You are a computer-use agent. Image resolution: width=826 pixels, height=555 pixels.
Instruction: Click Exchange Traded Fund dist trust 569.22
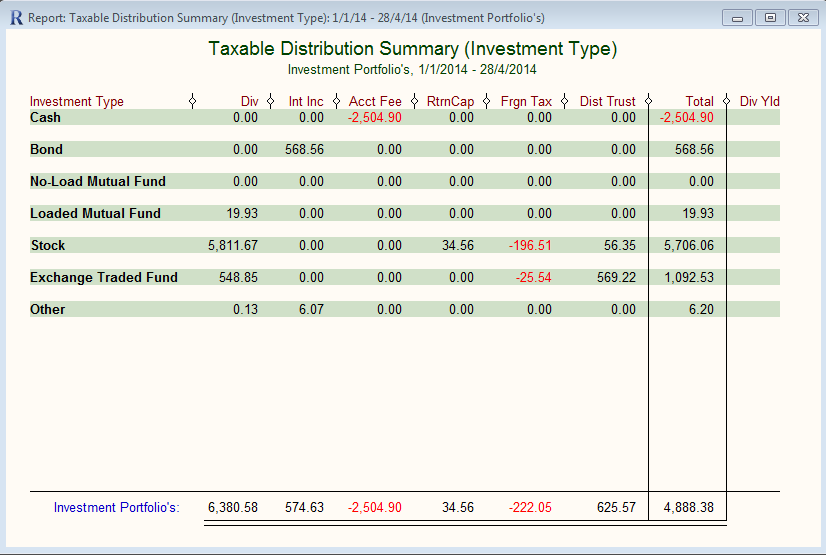616,278
